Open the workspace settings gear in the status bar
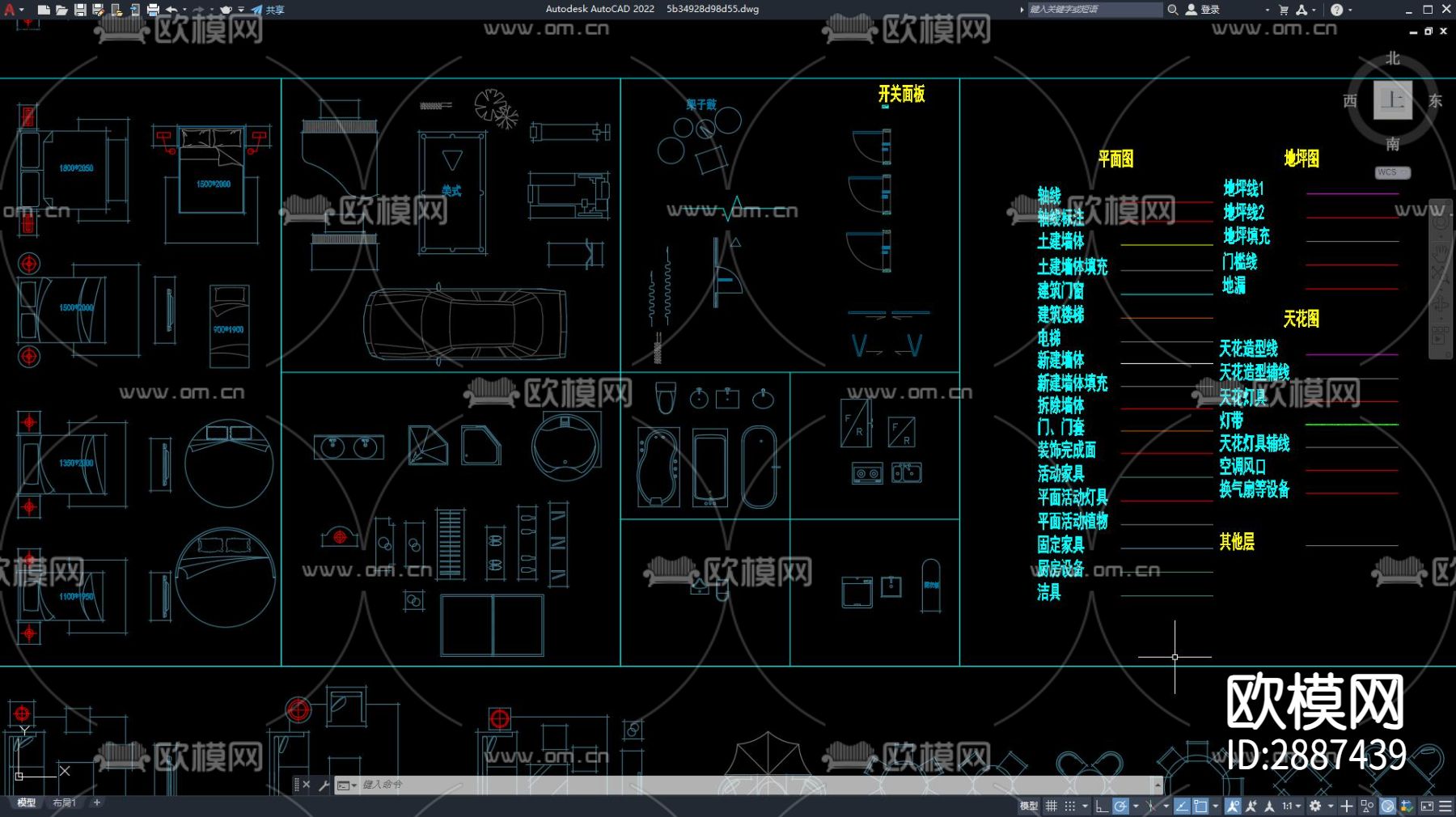Image resolution: width=1456 pixels, height=817 pixels. tap(1317, 806)
